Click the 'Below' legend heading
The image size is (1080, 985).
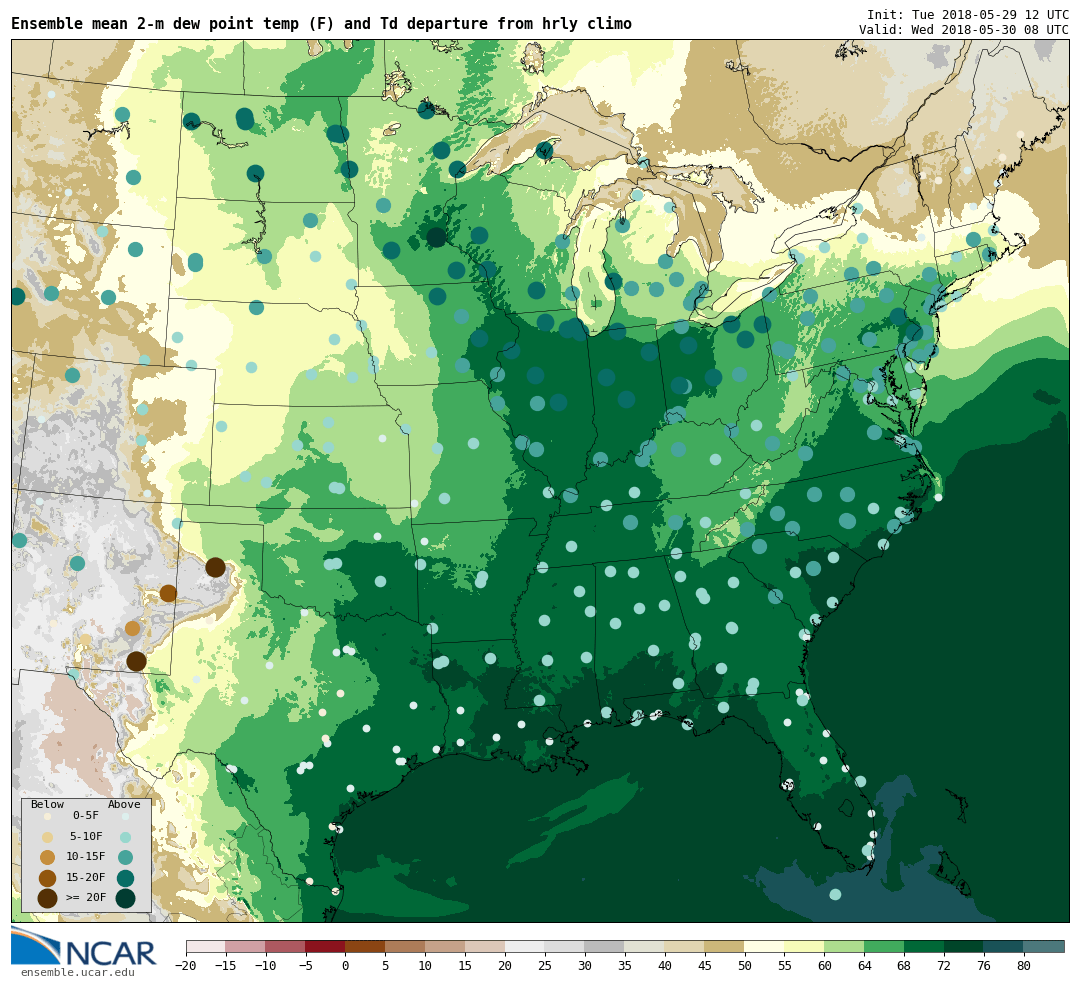(47, 805)
